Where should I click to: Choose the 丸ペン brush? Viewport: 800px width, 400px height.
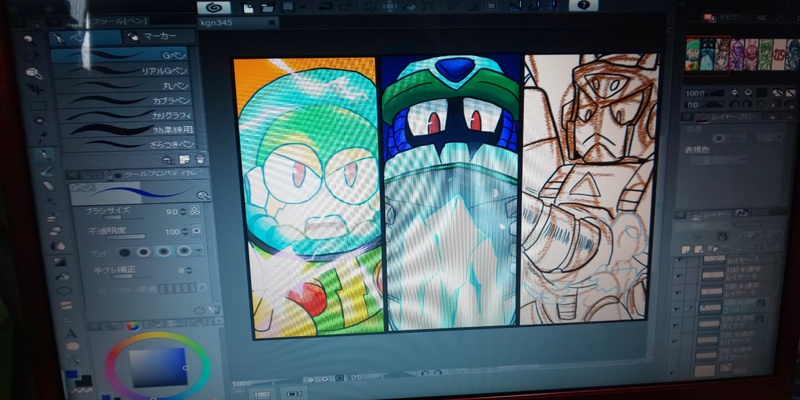[x=123, y=84]
